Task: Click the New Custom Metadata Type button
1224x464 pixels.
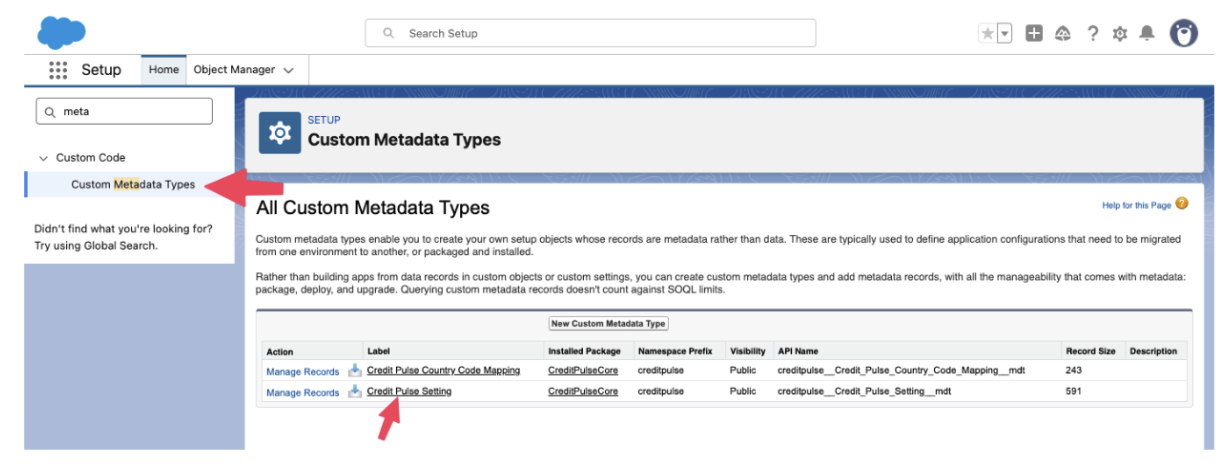Action: click(608, 324)
